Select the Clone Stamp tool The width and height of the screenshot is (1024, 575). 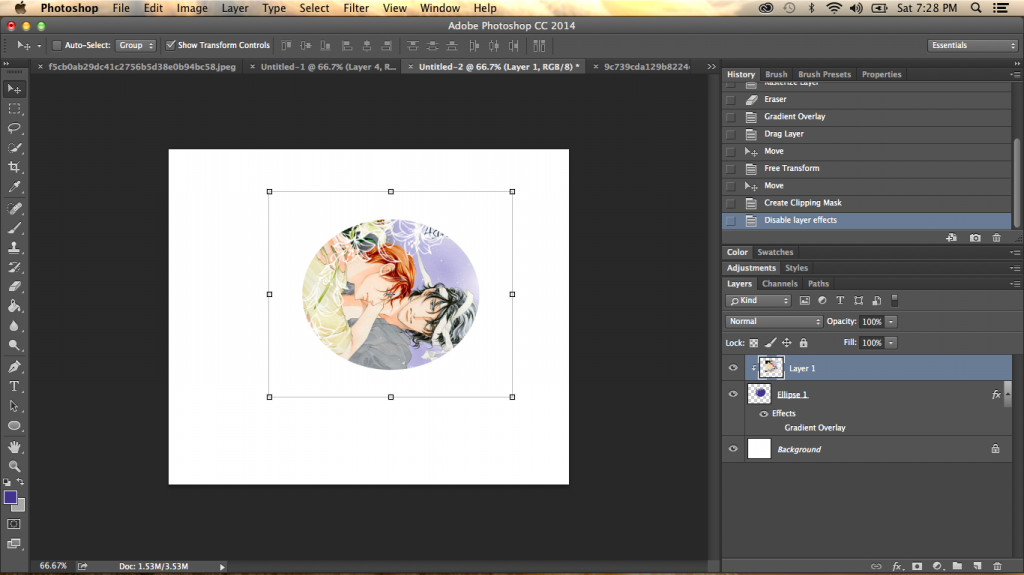[x=14, y=248]
